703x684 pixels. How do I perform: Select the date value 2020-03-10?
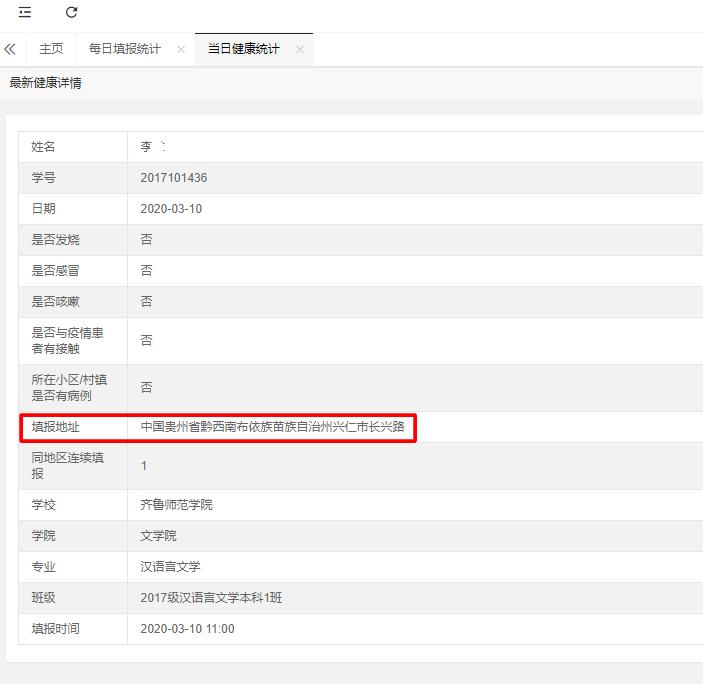173,209
